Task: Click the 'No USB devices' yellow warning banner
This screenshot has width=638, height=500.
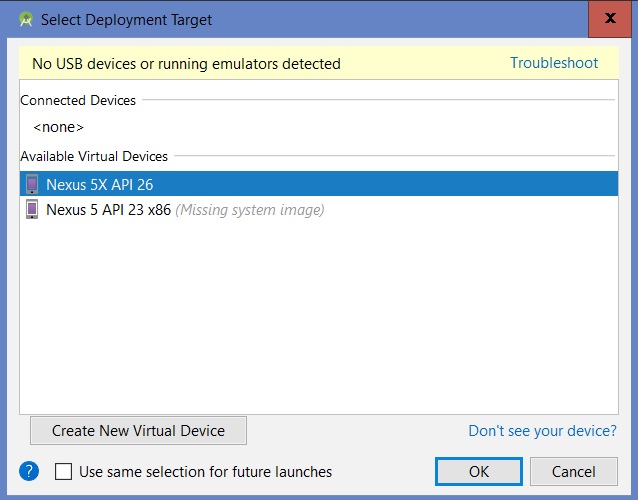Action: click(x=186, y=64)
